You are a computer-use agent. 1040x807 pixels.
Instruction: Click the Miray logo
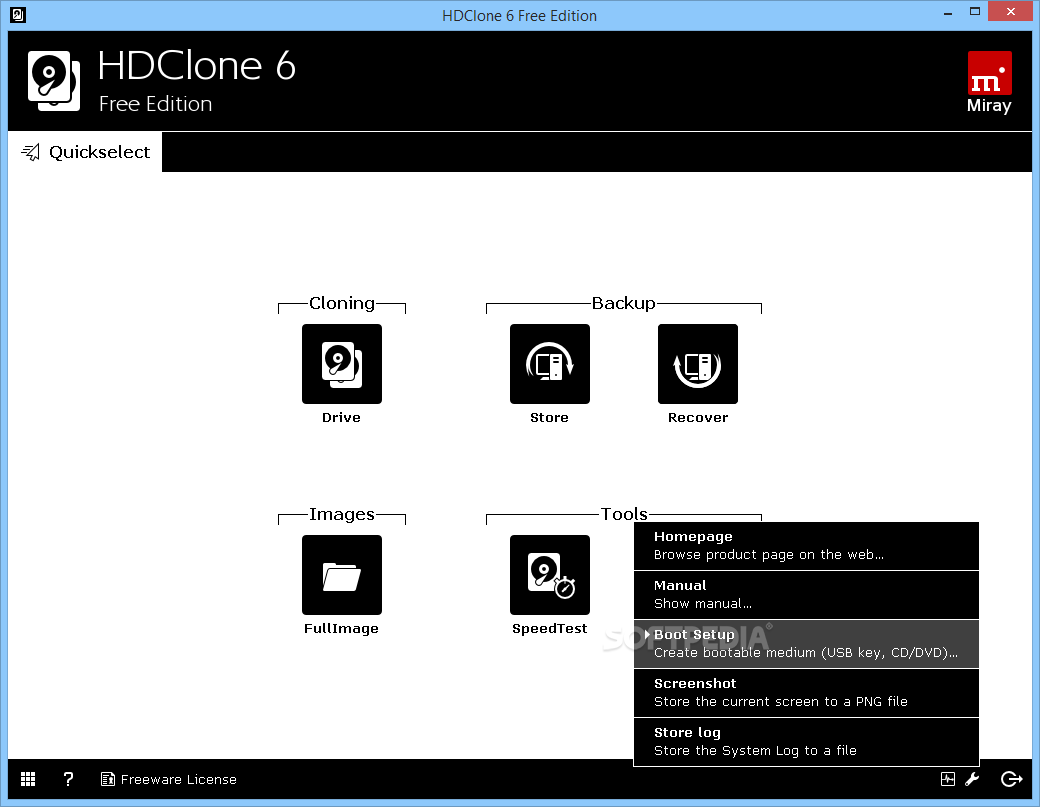coord(989,82)
